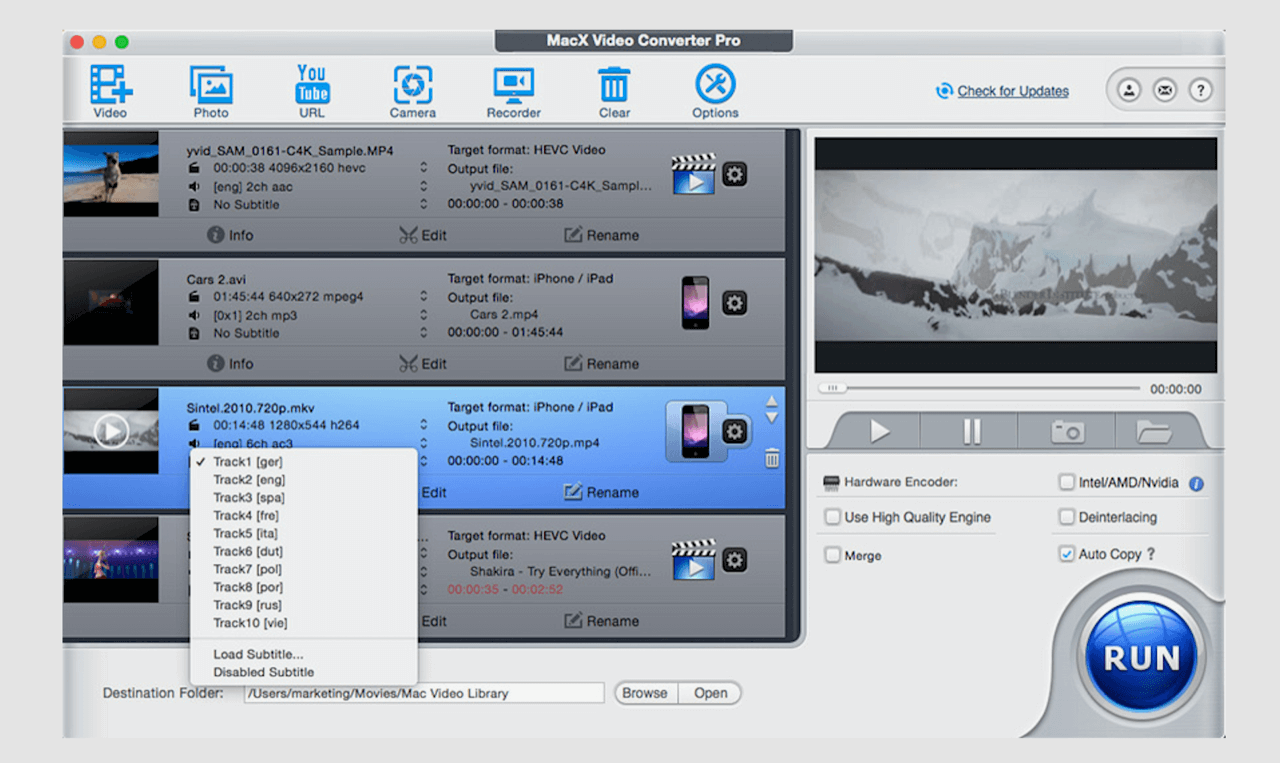This screenshot has height=763, width=1280.
Task: Click the blue info icon beside Intel/AMD/Nvidia
Action: tap(1196, 484)
